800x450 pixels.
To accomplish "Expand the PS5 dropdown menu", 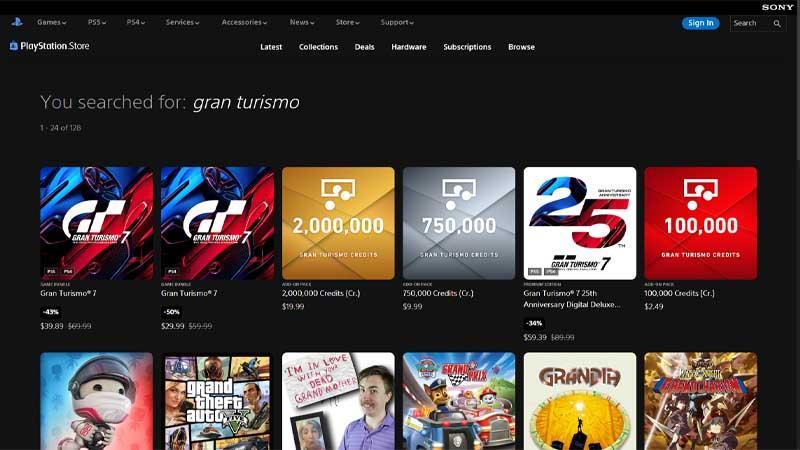I will coord(97,22).
